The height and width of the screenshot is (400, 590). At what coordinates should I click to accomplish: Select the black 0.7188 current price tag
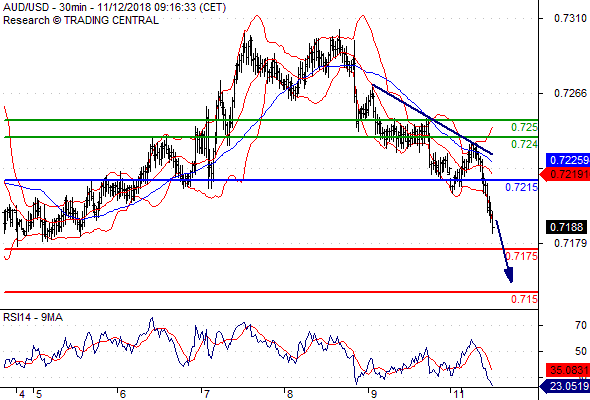point(566,227)
